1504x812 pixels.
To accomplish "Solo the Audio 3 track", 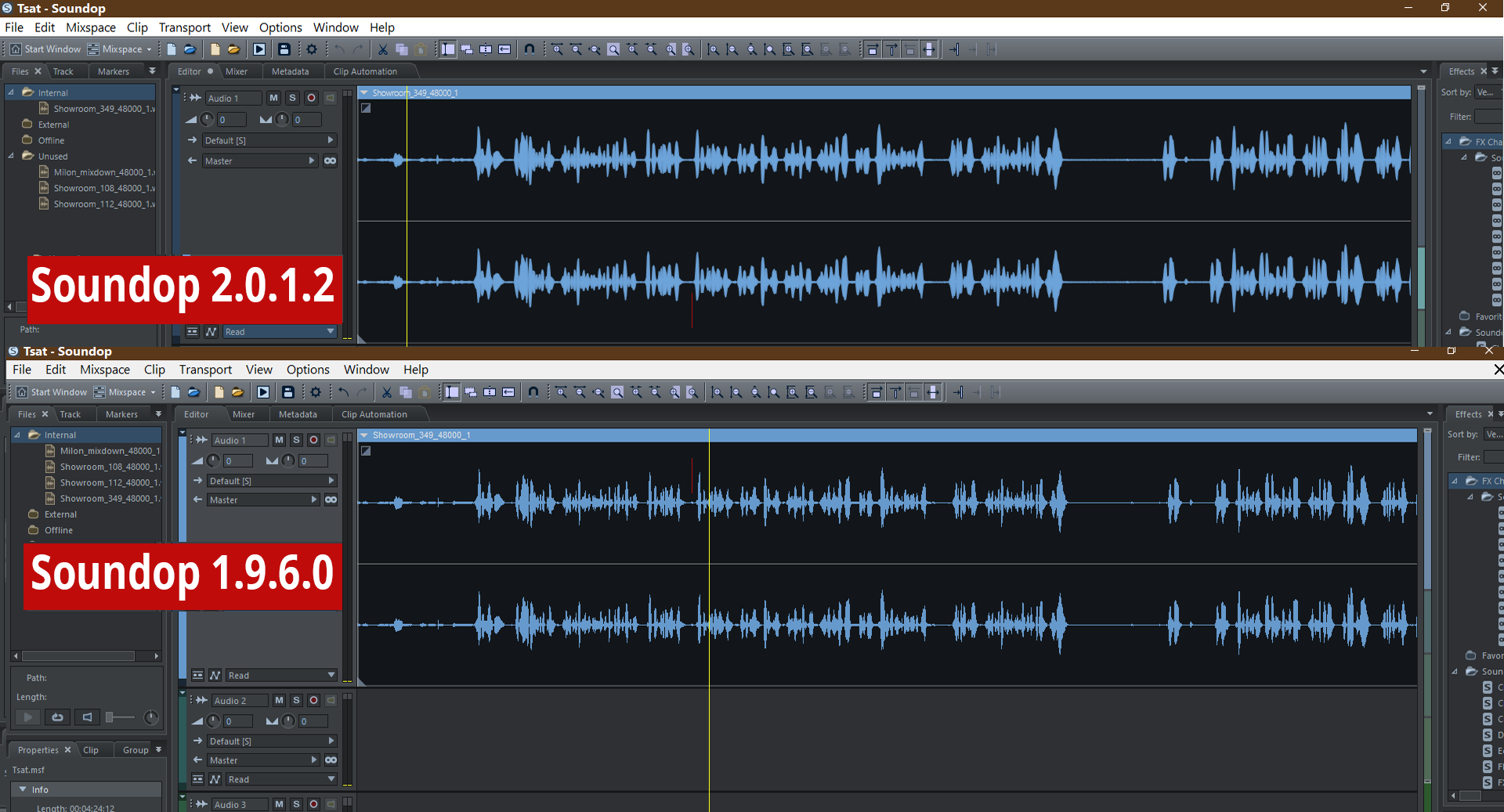I will [296, 804].
